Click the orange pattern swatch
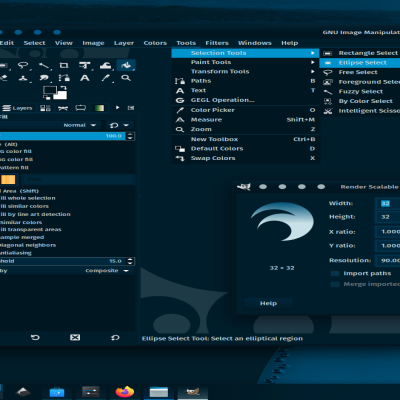This screenshot has width=400, height=400. coord(8,180)
